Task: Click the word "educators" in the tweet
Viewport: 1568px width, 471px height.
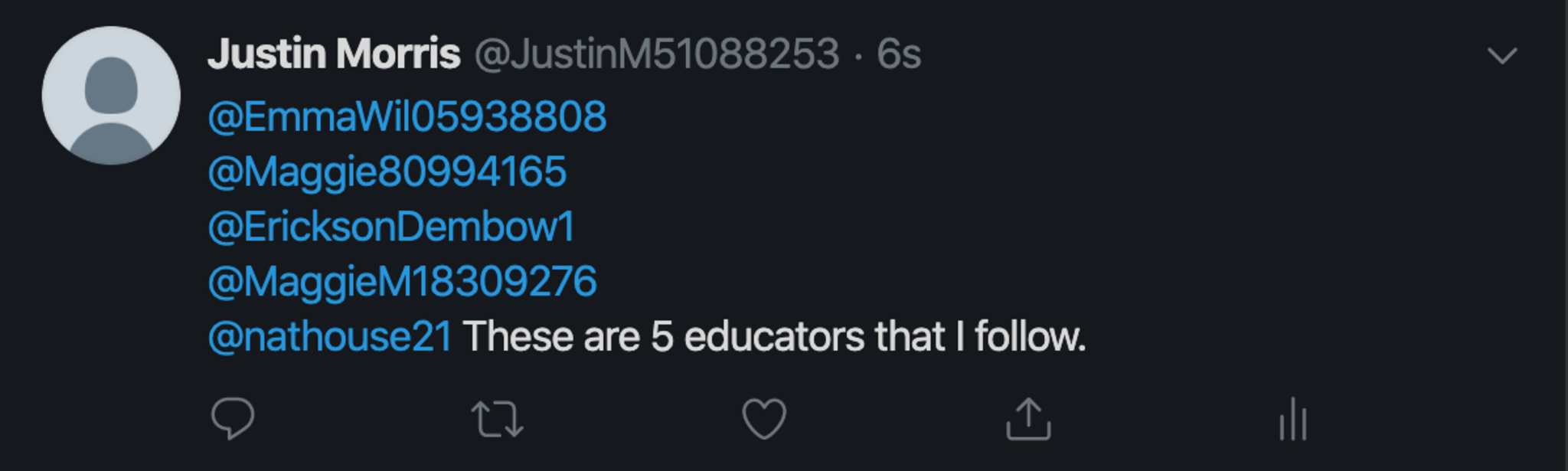Action: point(773,337)
